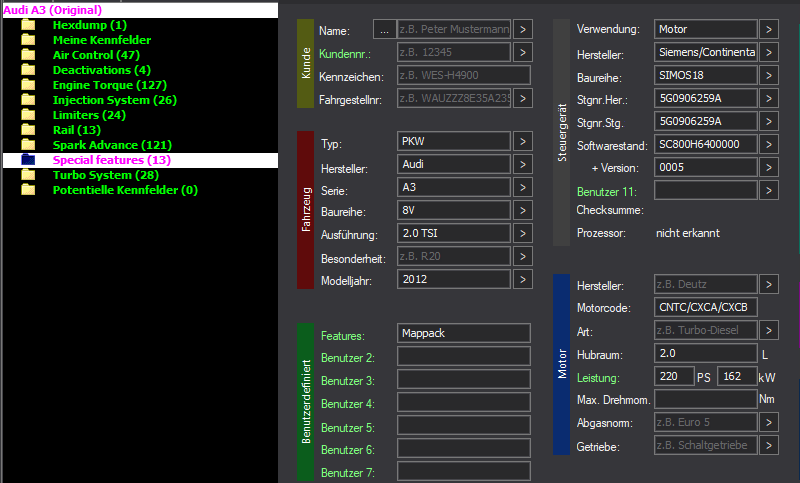This screenshot has height=483, width=800.
Task: Open the Spark Advance (121) folder icon
Action: (x=29, y=145)
